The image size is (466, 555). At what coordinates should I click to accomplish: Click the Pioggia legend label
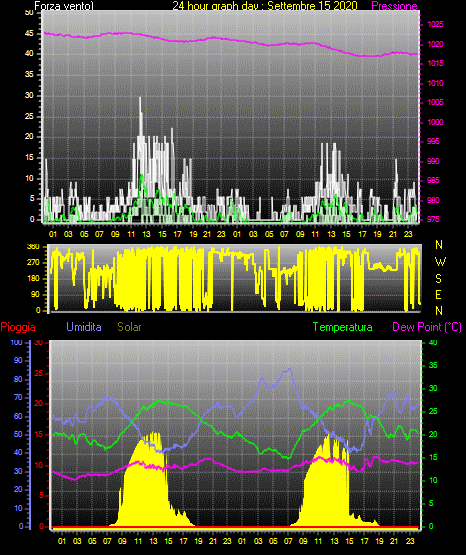[18, 327]
